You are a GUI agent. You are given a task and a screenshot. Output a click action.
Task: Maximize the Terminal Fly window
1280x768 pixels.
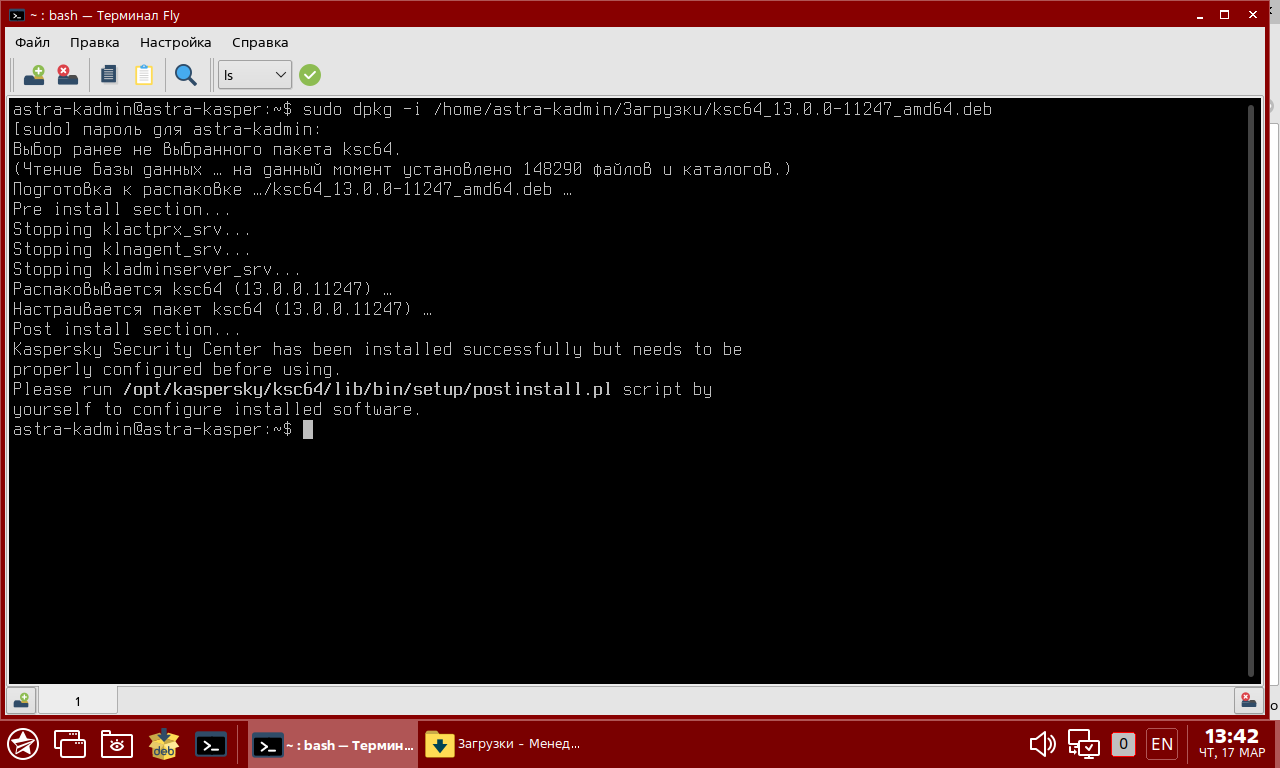[1225, 15]
